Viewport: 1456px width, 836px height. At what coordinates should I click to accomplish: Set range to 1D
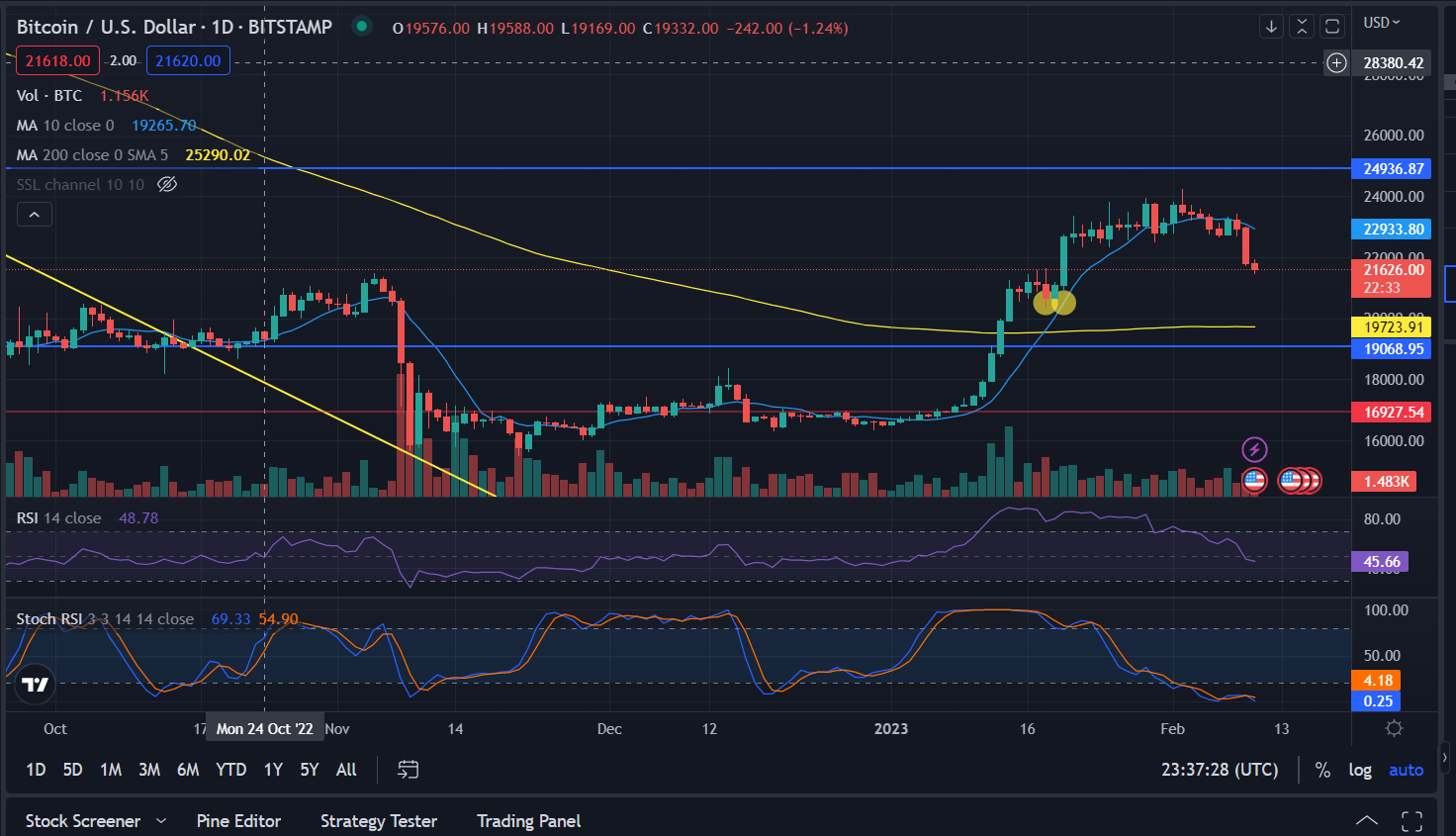point(36,770)
